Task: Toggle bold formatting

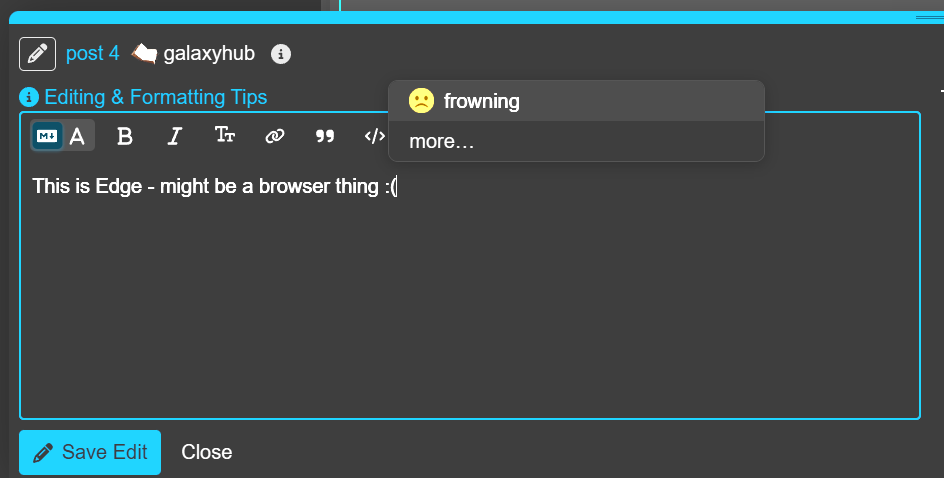Action: [x=125, y=136]
